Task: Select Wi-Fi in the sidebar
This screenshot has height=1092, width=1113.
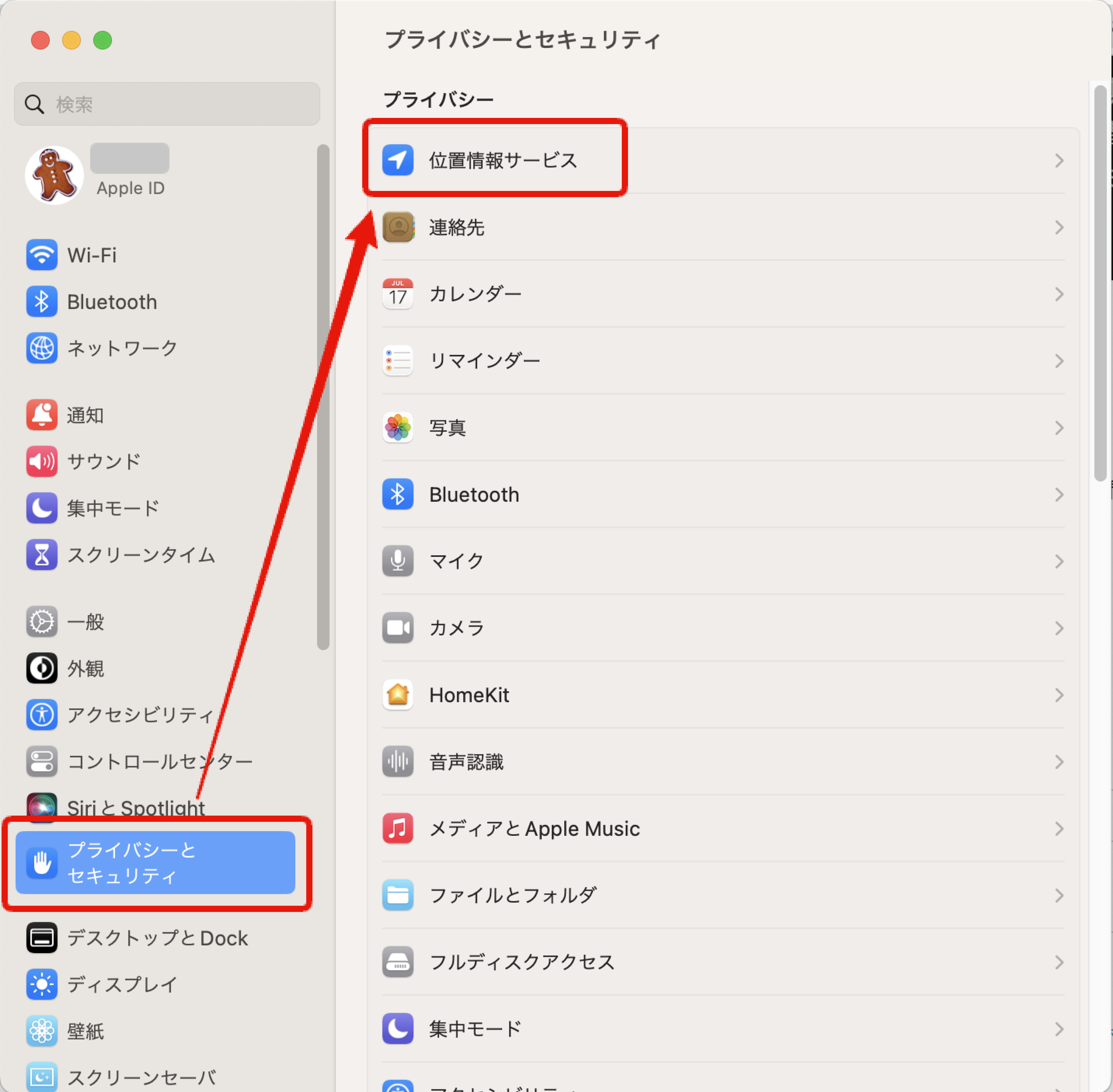Action: coord(92,255)
